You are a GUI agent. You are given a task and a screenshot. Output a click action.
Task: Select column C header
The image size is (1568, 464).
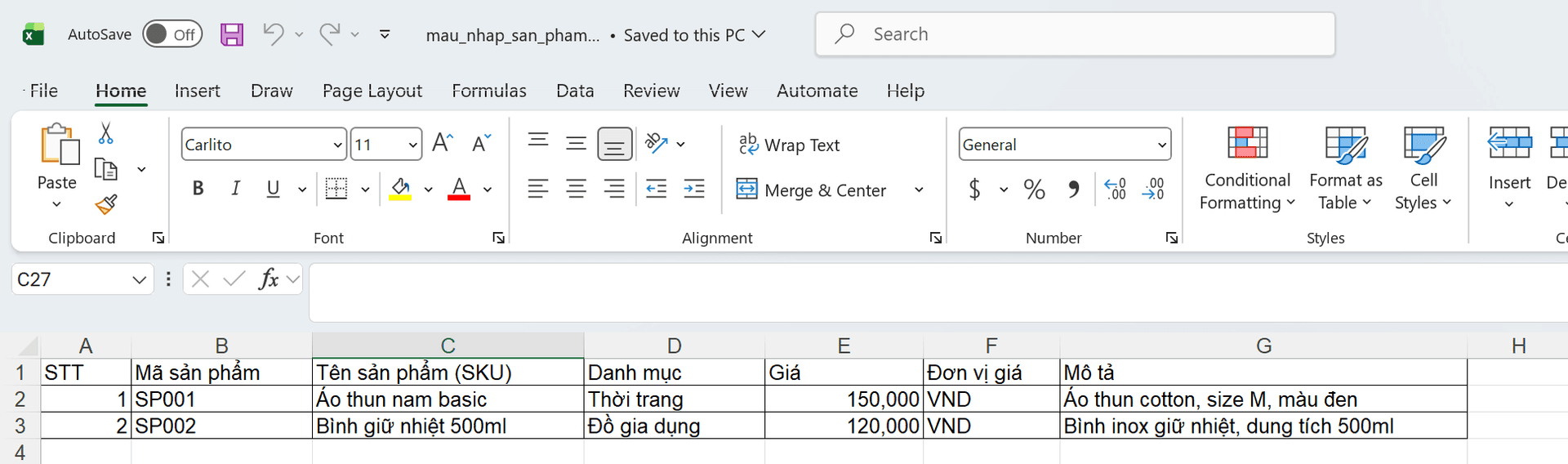point(448,346)
